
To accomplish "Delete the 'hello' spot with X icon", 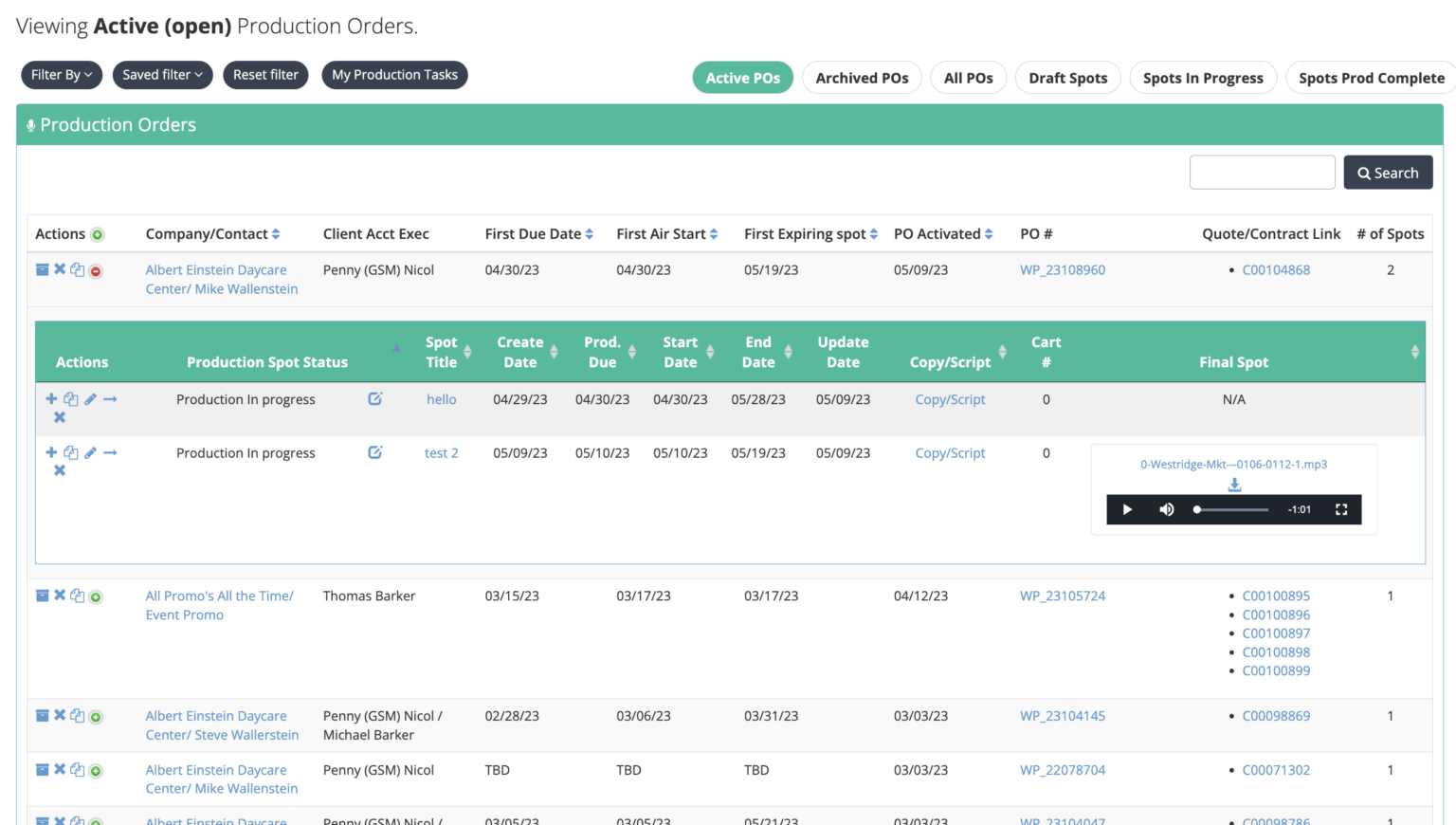I will (60, 417).
